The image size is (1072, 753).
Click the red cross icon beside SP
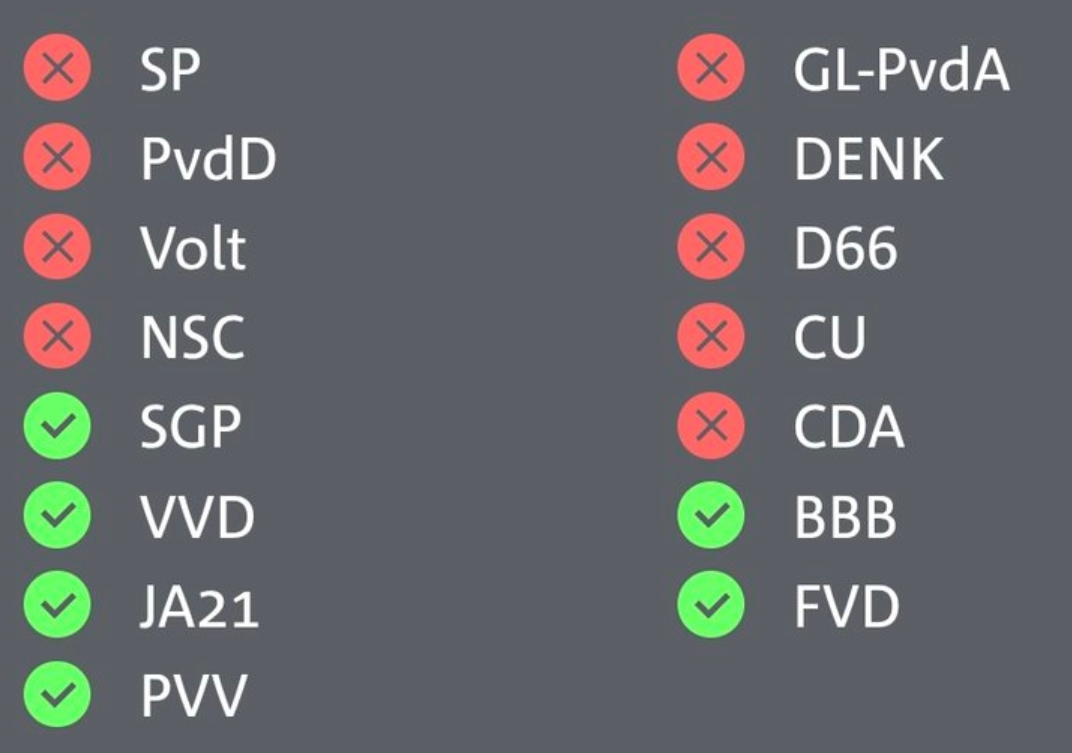pyautogui.click(x=57, y=68)
